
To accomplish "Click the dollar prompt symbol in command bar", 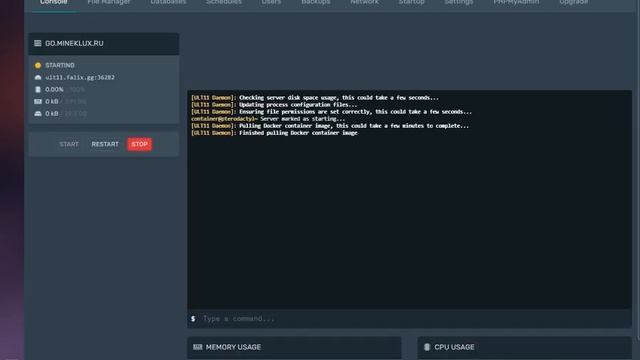I will (x=193, y=318).
